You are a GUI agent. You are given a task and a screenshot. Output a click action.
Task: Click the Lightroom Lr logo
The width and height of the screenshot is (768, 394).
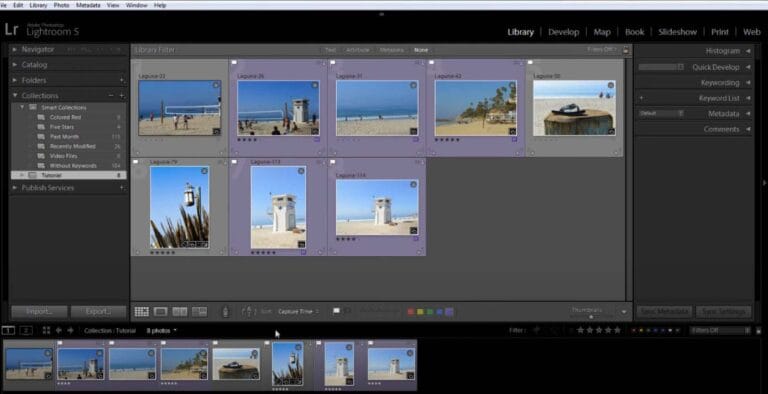(x=11, y=29)
